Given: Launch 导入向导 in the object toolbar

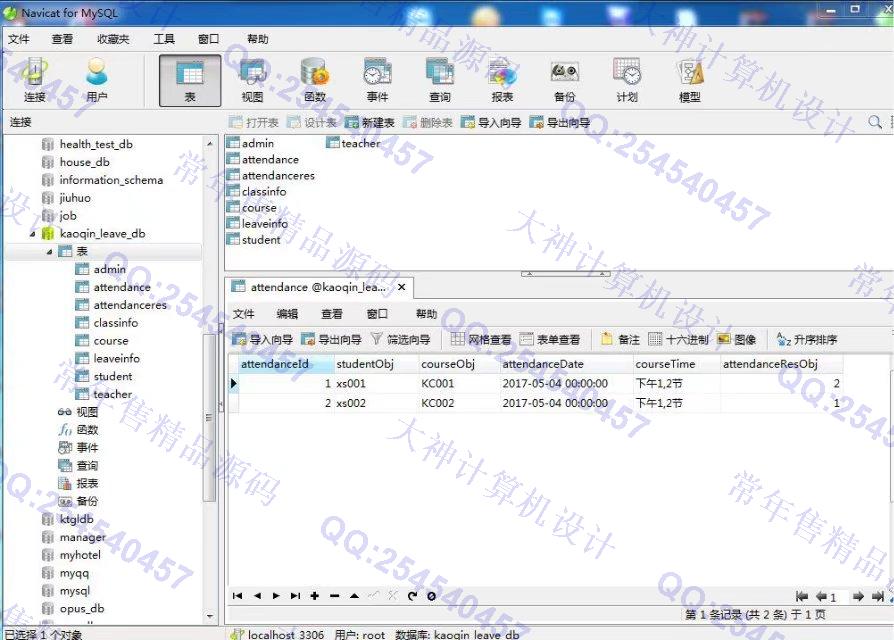Looking at the screenshot, I should tap(491, 123).
